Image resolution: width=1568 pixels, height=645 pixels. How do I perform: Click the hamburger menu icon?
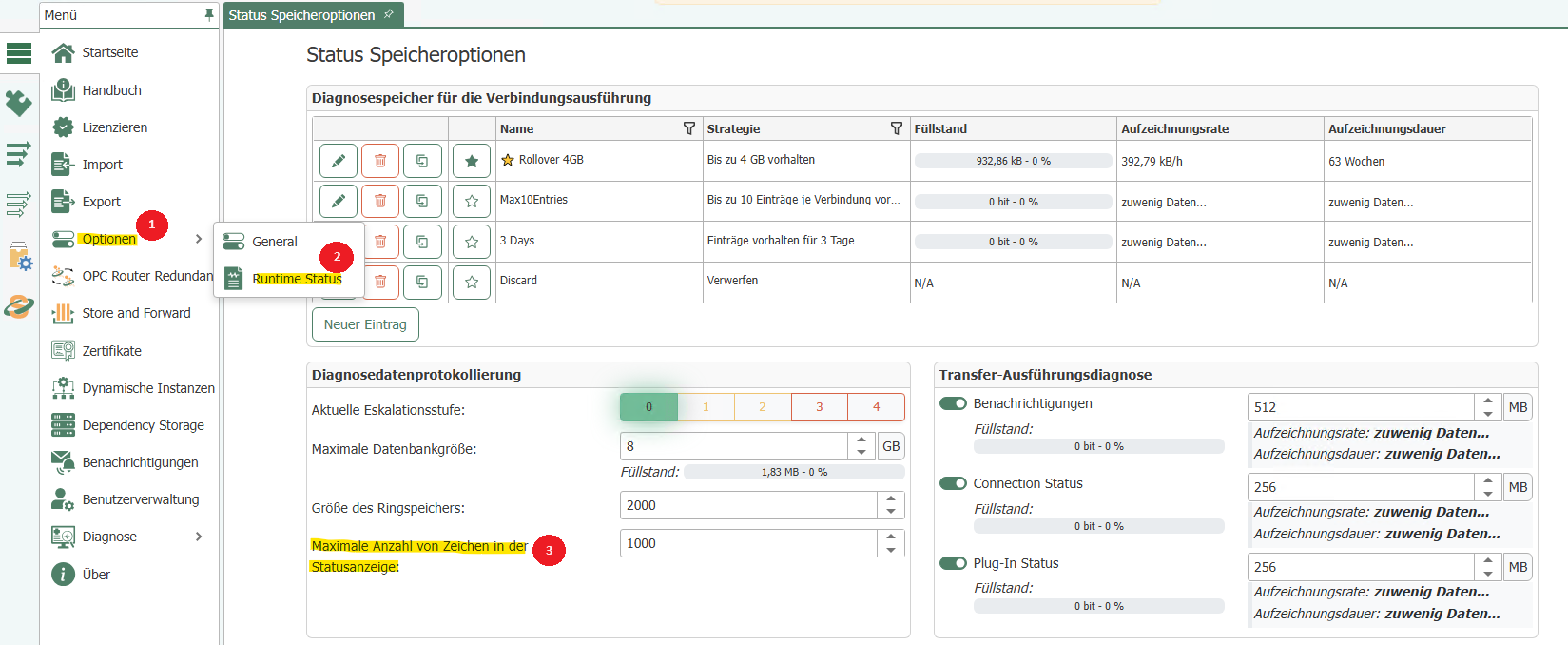(x=19, y=53)
